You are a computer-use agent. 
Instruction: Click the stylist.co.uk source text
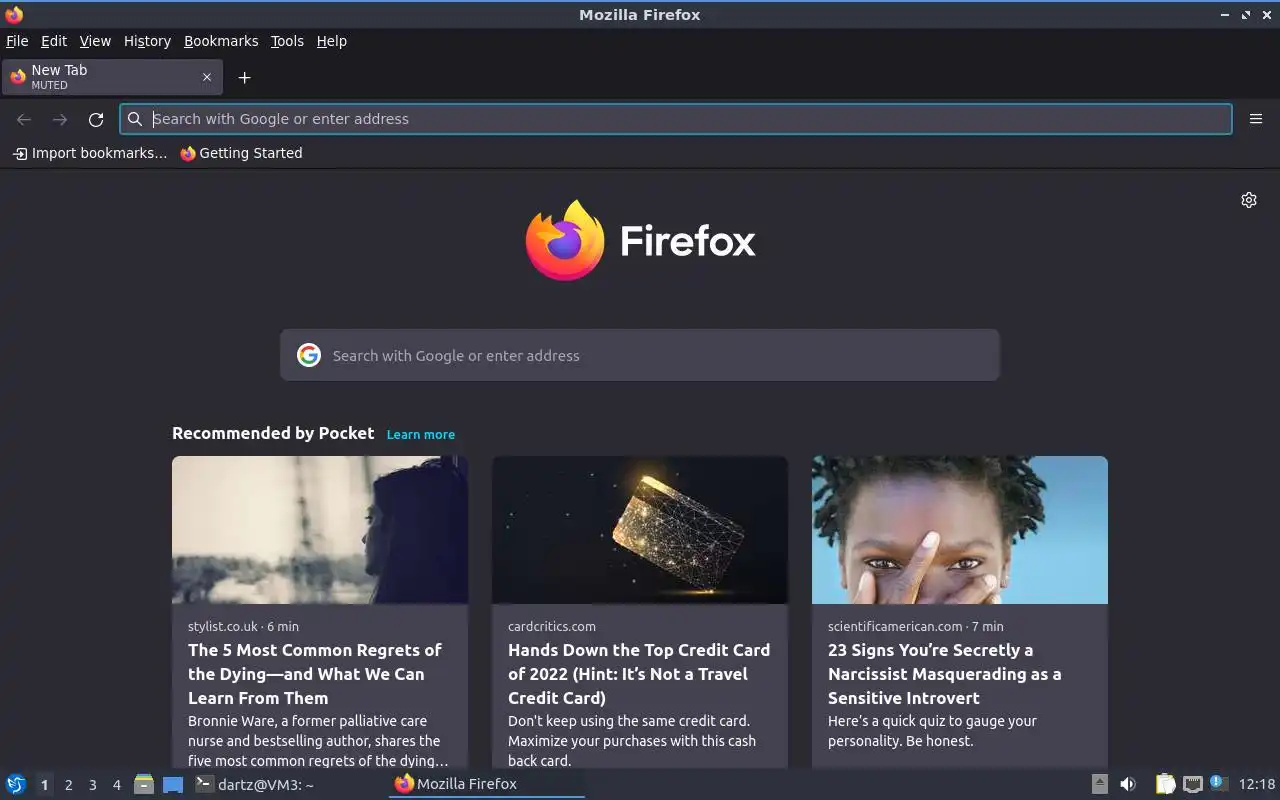(223, 626)
